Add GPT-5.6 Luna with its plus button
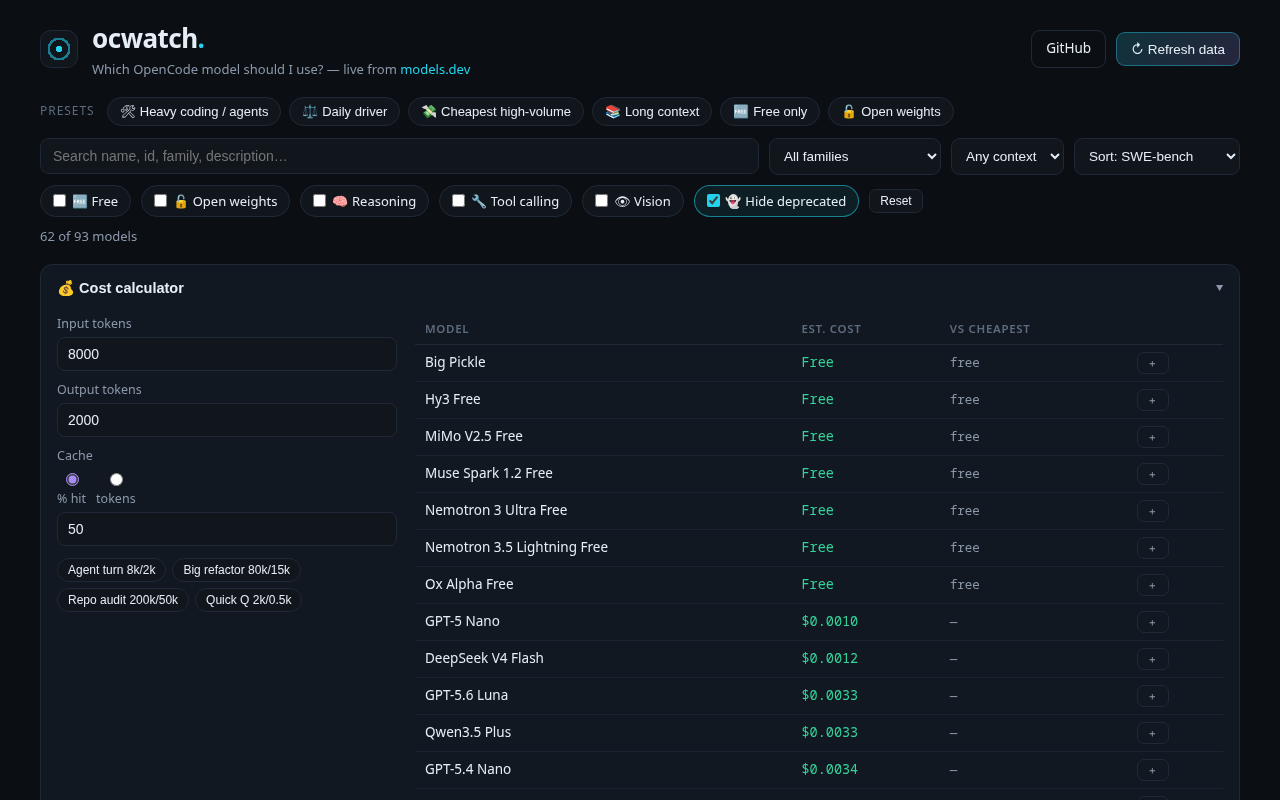 (x=1152, y=696)
